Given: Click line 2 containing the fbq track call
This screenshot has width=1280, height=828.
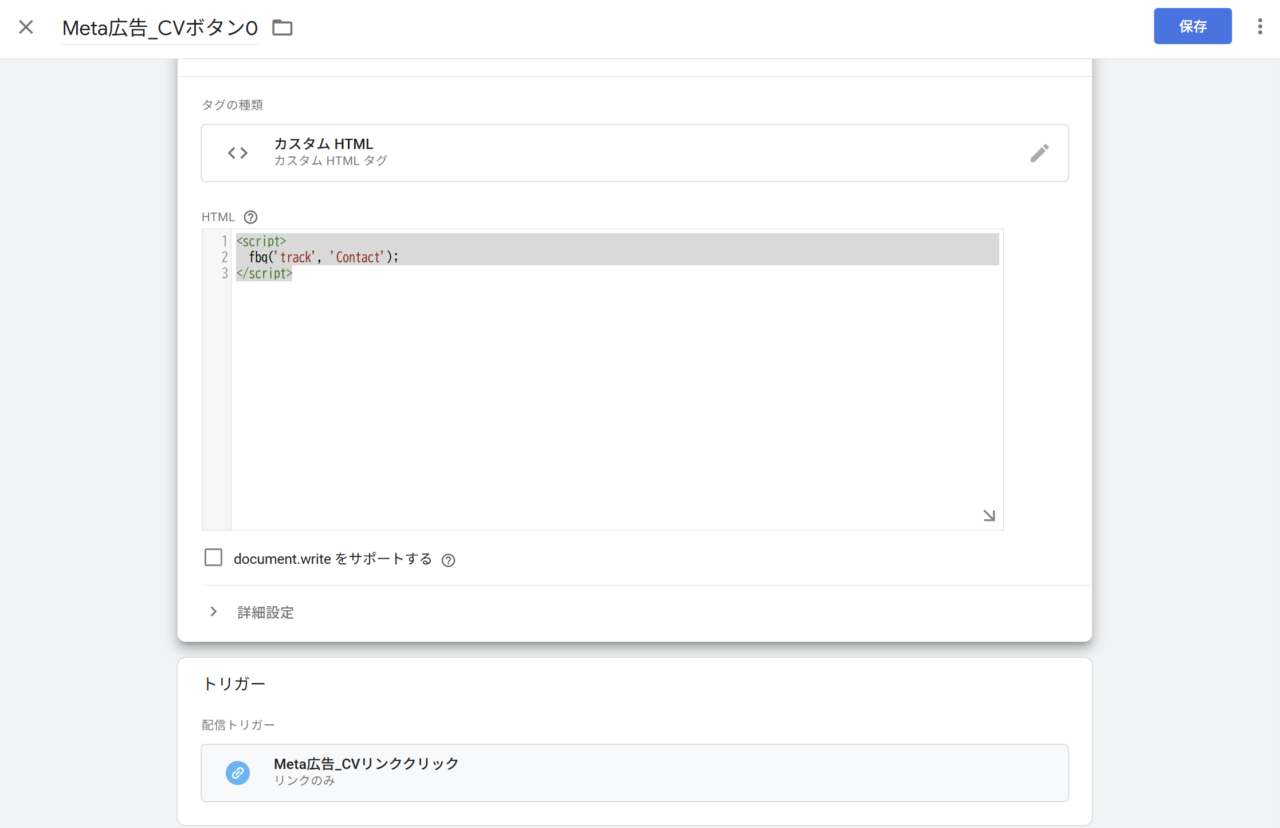Looking at the screenshot, I should (x=320, y=257).
